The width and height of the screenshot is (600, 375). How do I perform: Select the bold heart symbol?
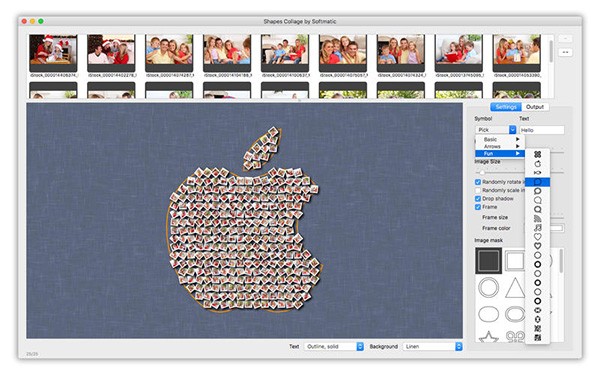click(538, 246)
